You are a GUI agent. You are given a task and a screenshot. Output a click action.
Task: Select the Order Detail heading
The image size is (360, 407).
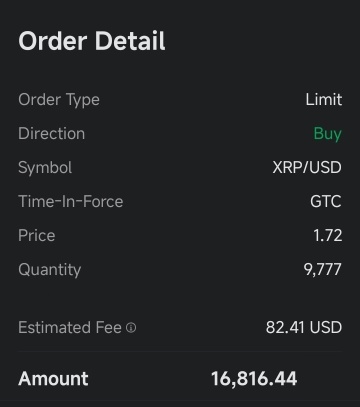tap(92, 41)
